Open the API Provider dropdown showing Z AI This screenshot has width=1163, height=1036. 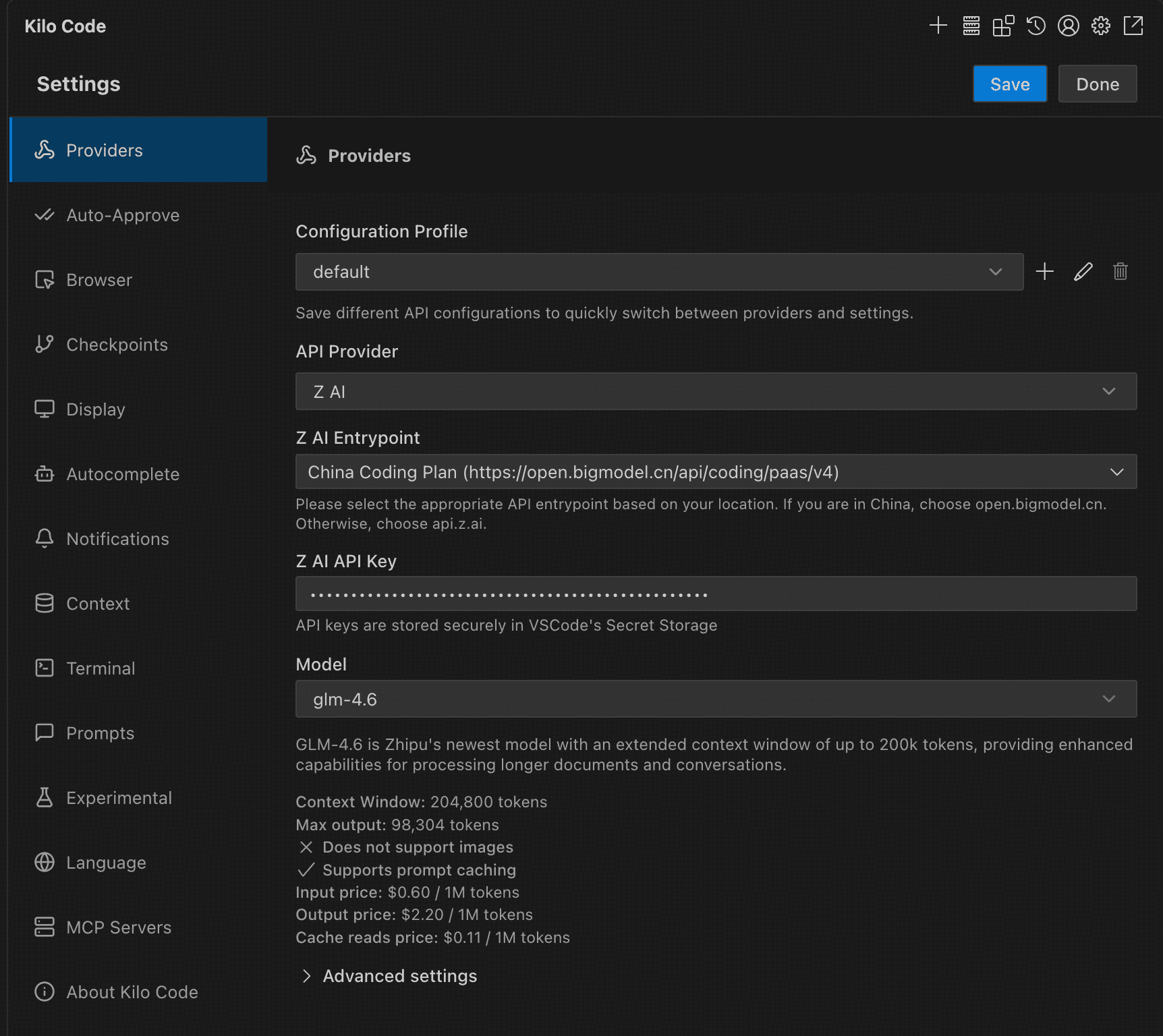[x=716, y=392]
